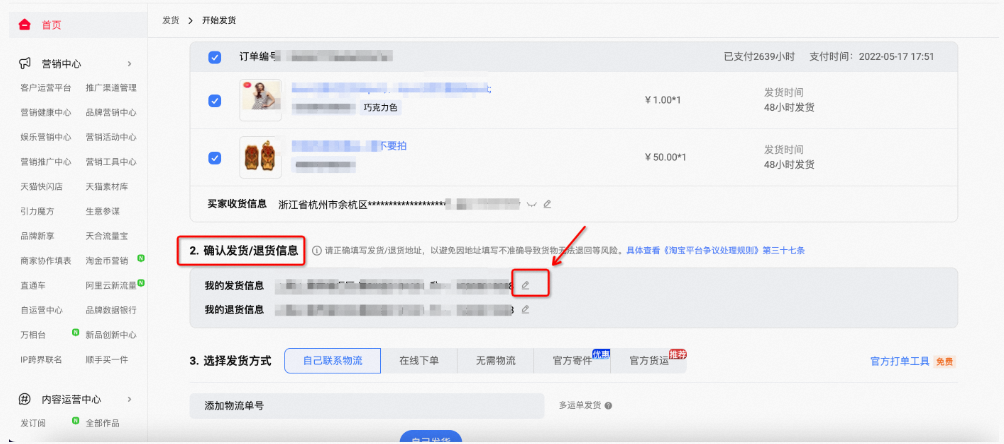Expand the 内容运营中心 section chevron
Viewport: 1004px width, 444px height.
[x=129, y=399]
